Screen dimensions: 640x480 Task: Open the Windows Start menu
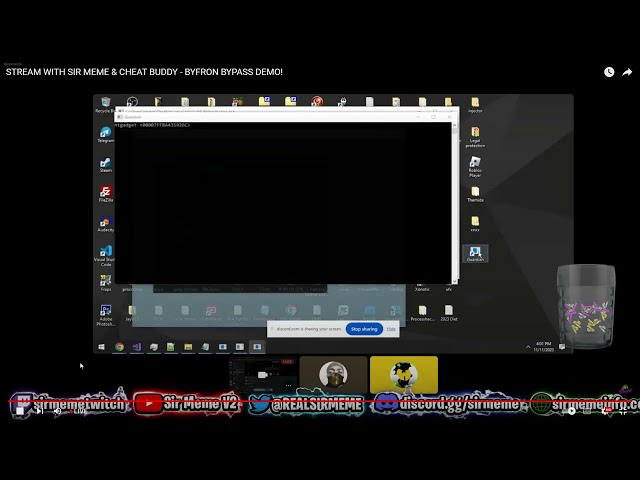[x=101, y=347]
